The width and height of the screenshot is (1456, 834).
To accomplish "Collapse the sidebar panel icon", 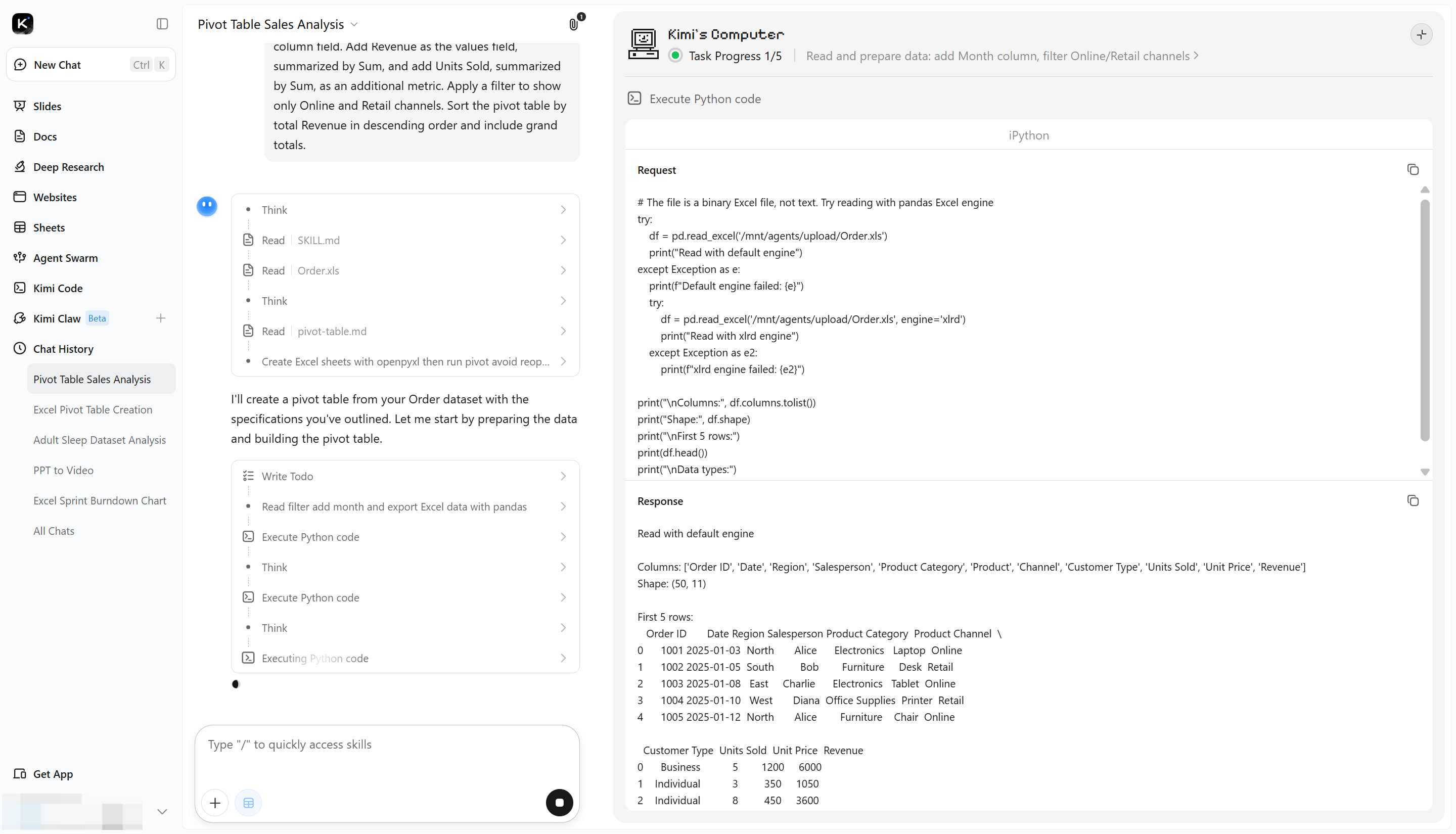I will pyautogui.click(x=162, y=23).
